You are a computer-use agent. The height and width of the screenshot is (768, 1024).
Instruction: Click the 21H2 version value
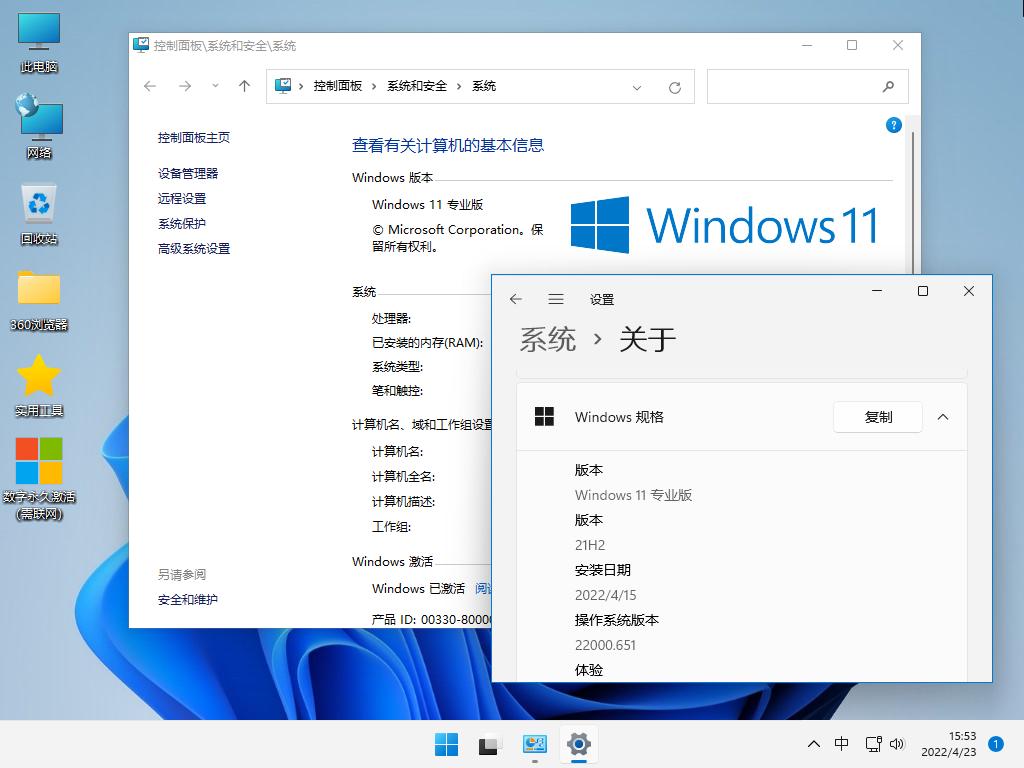590,545
